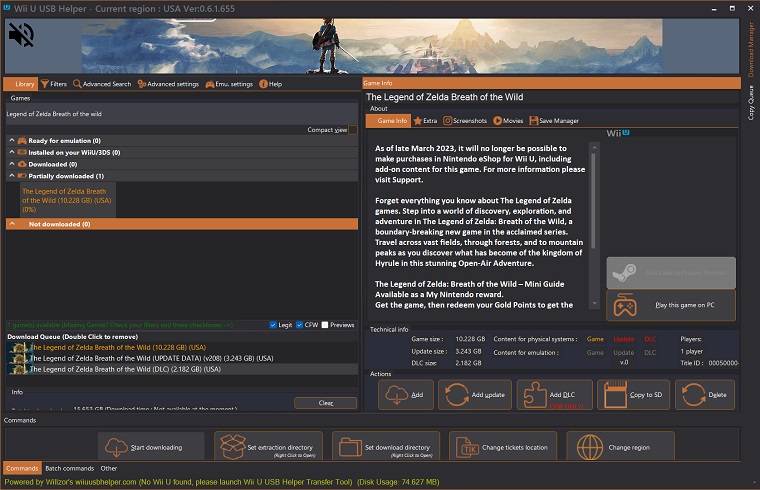
Task: Click the Title ID value
Action: (x=723, y=363)
